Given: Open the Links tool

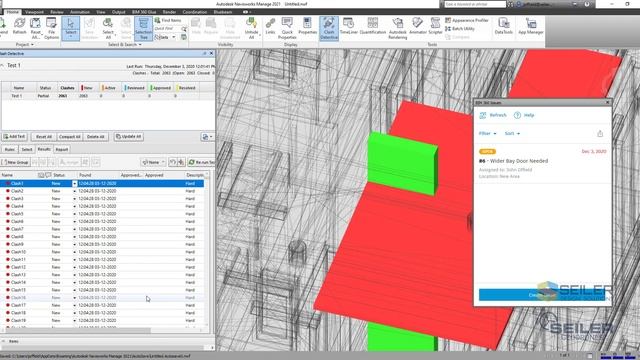Looking at the screenshot, I should 270,26.
